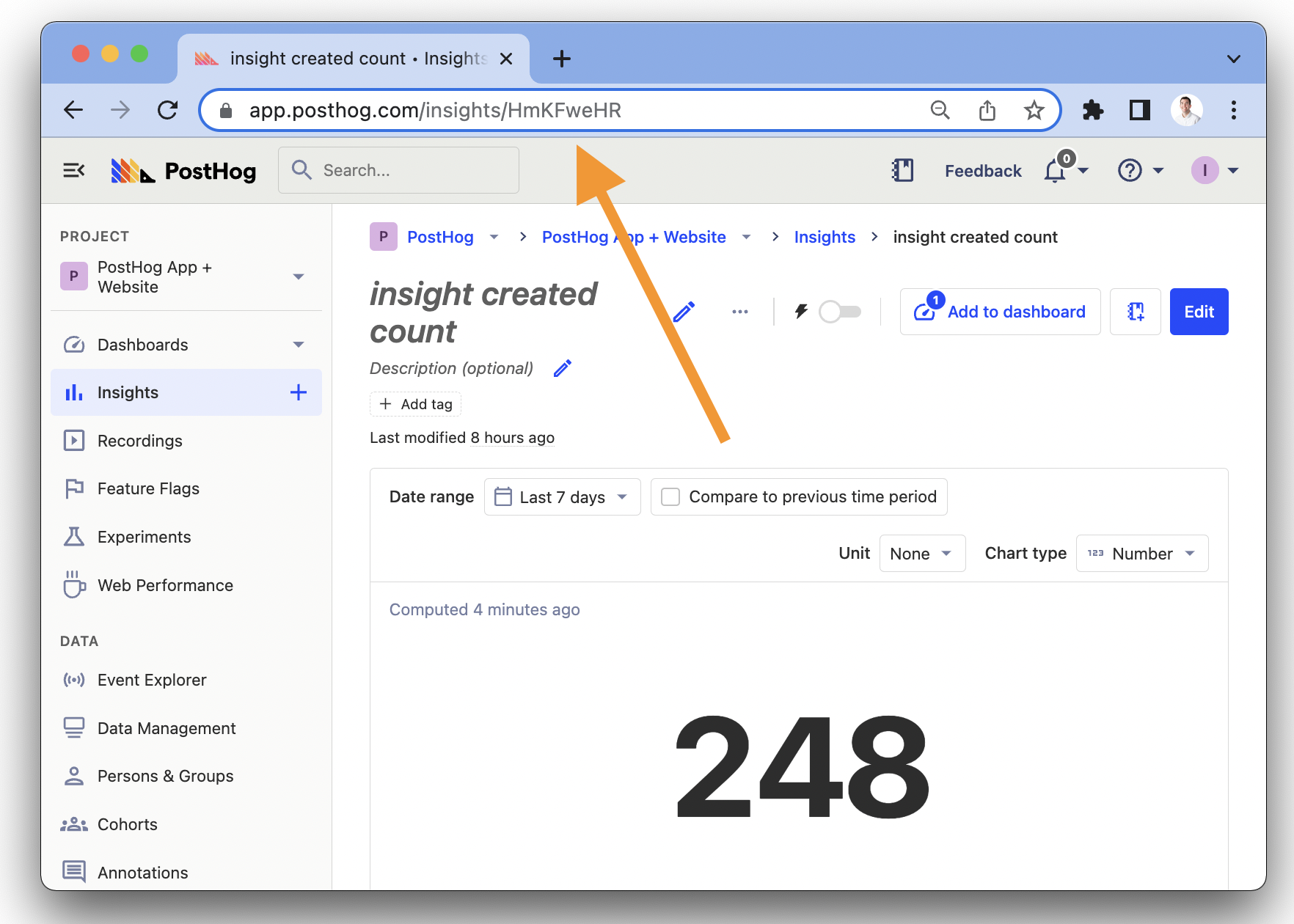Screen dimensions: 1294x924
Task: Open Recordings in the sidebar
Action: 139,441
